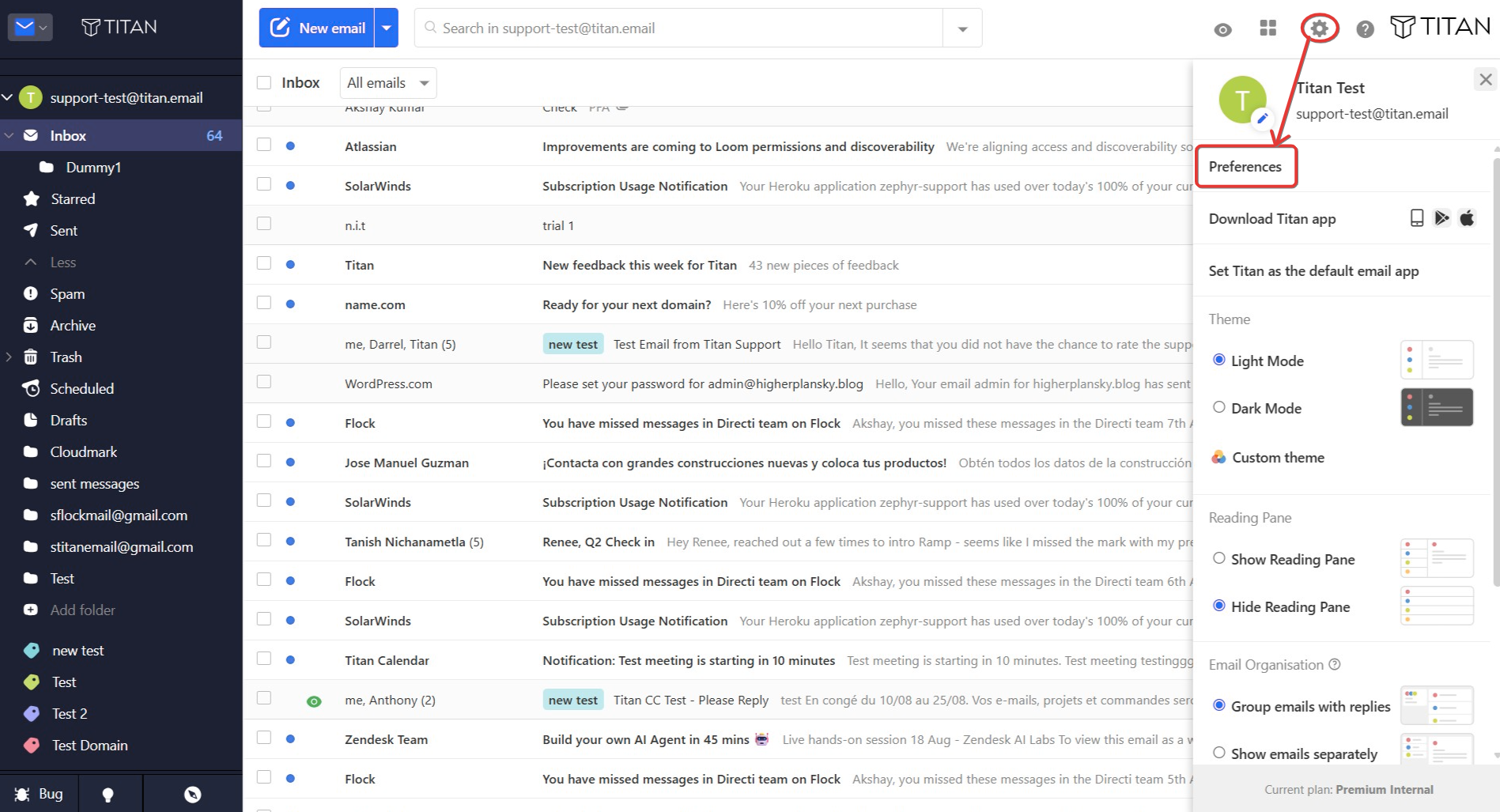Tick the select-all checkbox beside Inbox
Image resolution: width=1500 pixels, height=812 pixels.
pyautogui.click(x=264, y=83)
